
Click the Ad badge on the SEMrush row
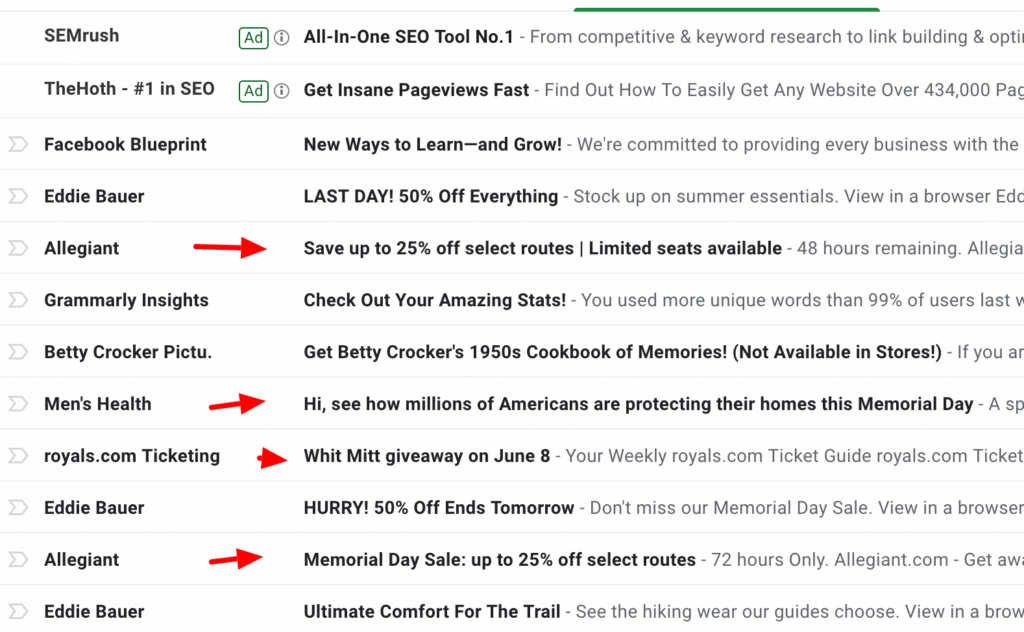(x=253, y=36)
